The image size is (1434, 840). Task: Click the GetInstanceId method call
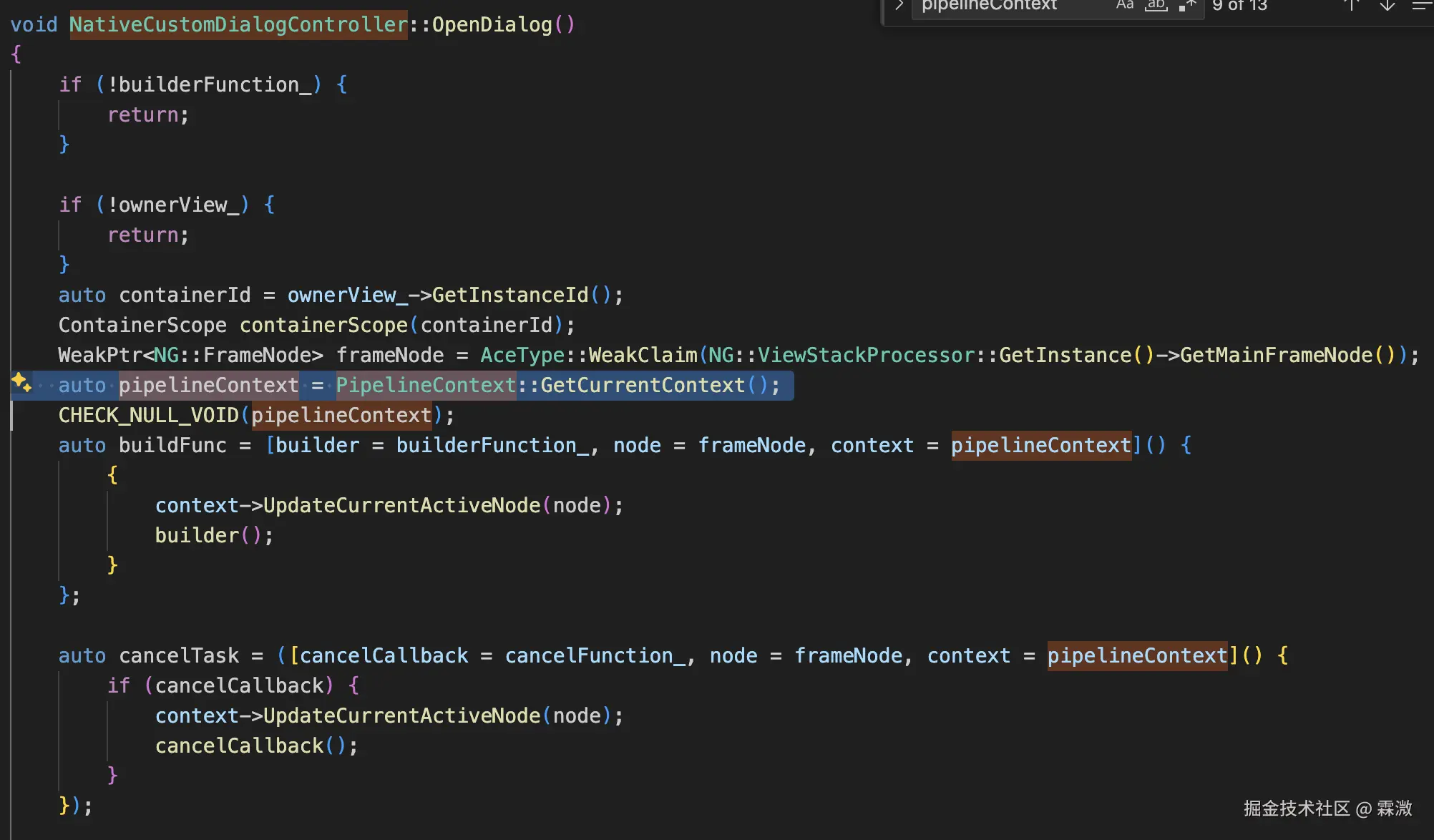(x=509, y=295)
